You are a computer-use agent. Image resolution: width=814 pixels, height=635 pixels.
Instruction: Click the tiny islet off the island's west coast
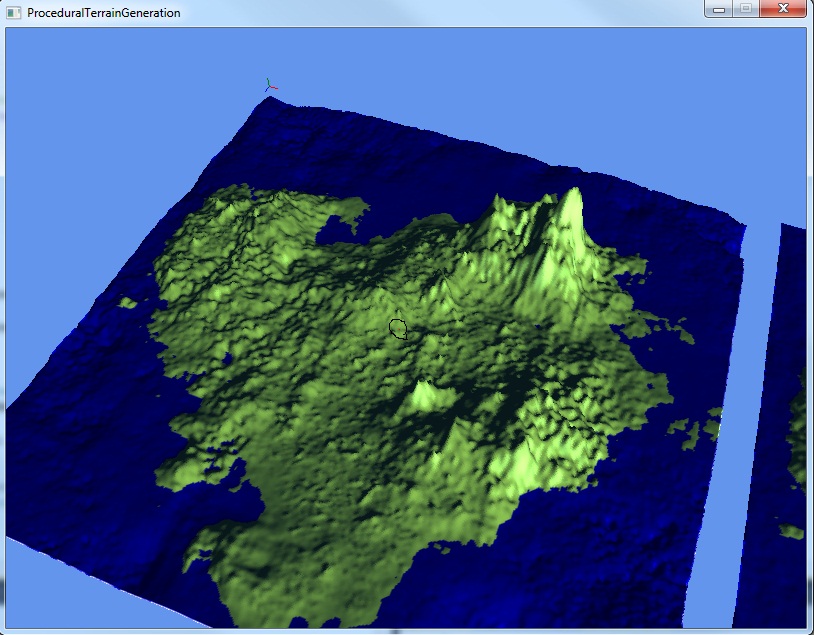click(127, 302)
